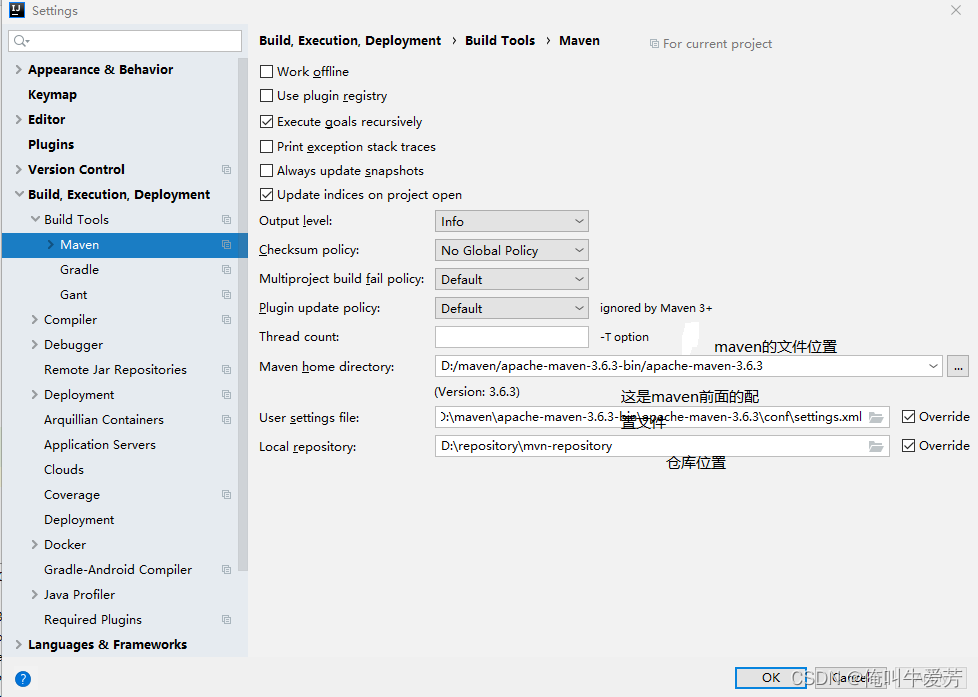Expand the Docker tree node

34,544
